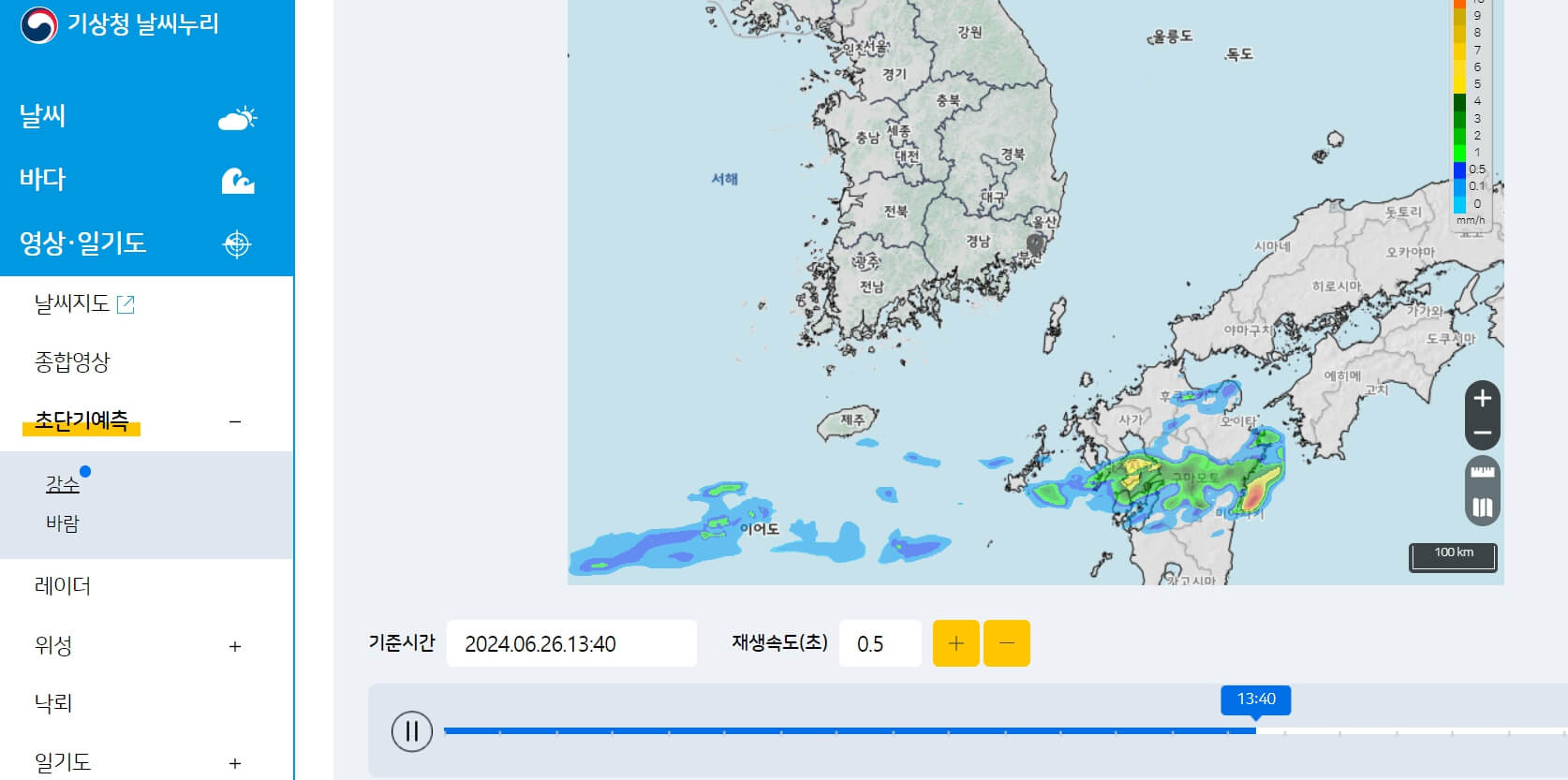This screenshot has height=780, width=1568.
Task: Click the external-link icon beside 날씨지도
Action: pyautogui.click(x=126, y=303)
